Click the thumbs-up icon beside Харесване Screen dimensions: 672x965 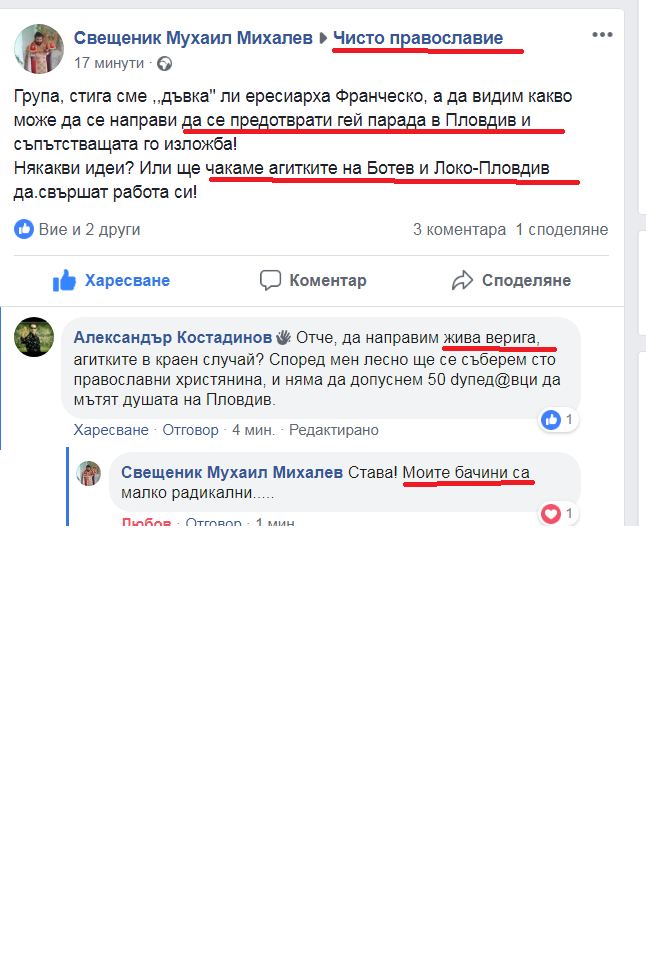point(65,281)
